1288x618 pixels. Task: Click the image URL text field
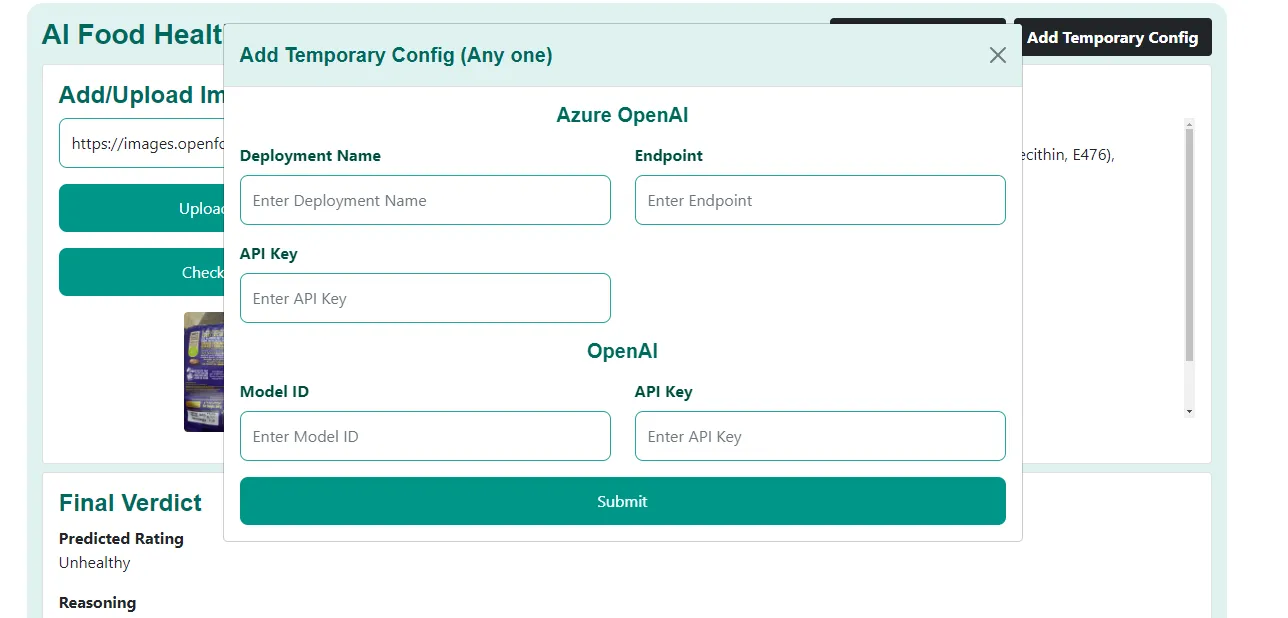tap(142, 143)
